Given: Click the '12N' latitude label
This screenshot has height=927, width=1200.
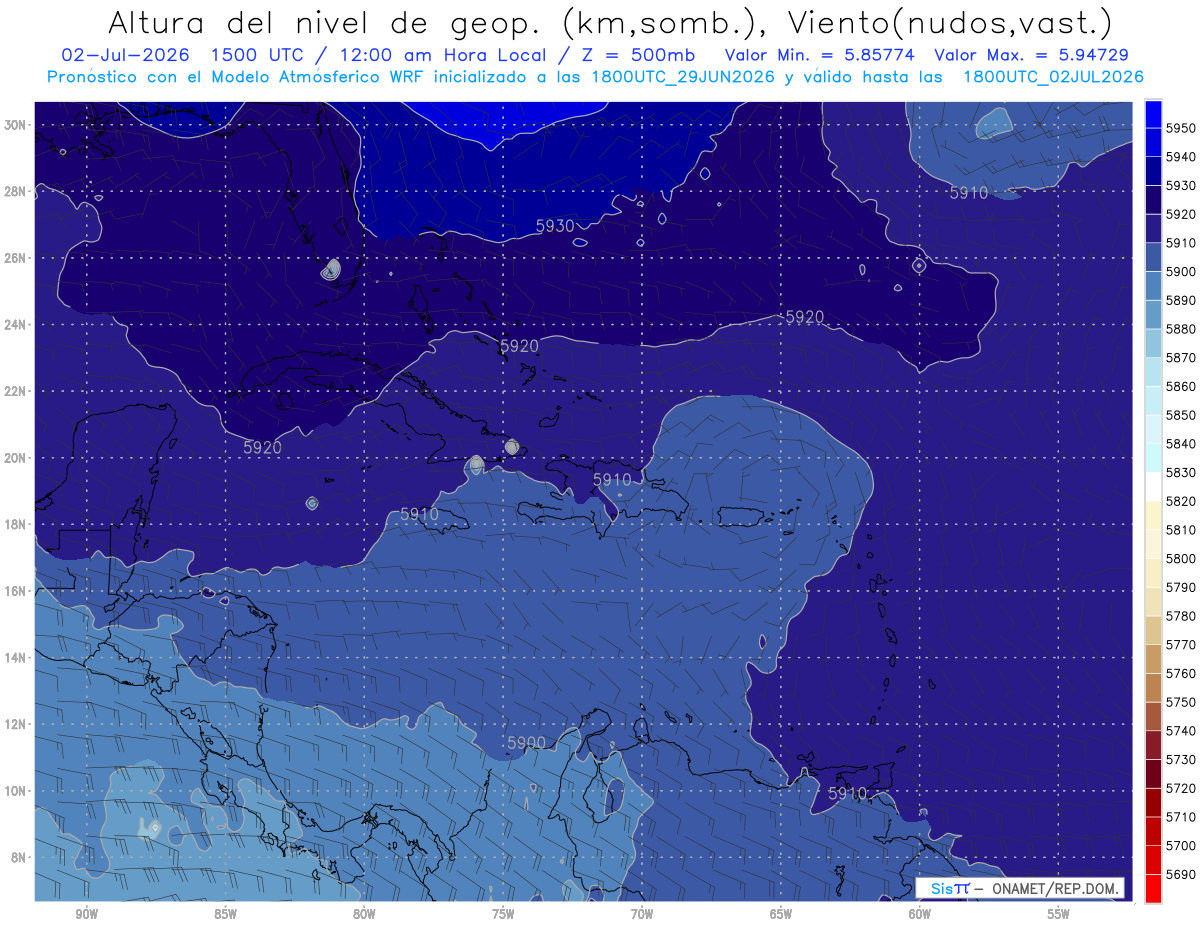Looking at the screenshot, I should point(17,724).
